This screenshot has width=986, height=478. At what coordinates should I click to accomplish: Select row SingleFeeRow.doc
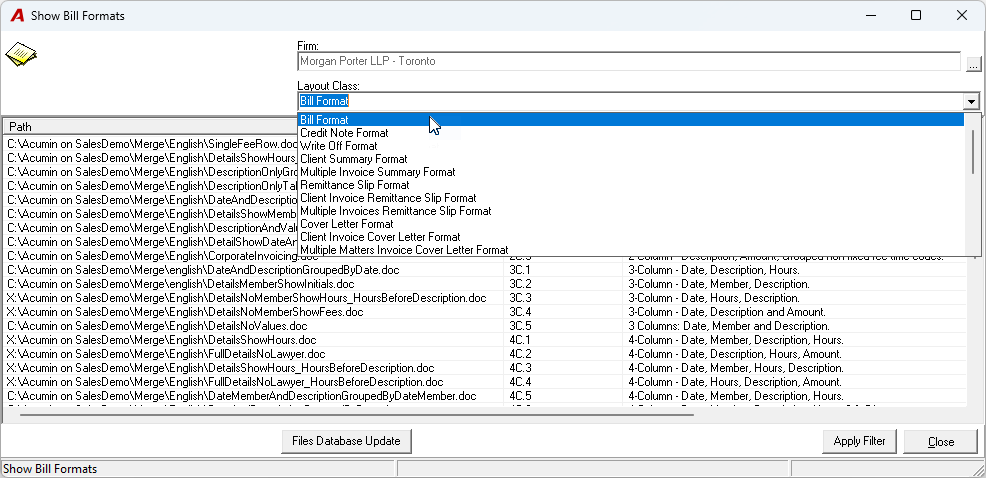(151, 143)
